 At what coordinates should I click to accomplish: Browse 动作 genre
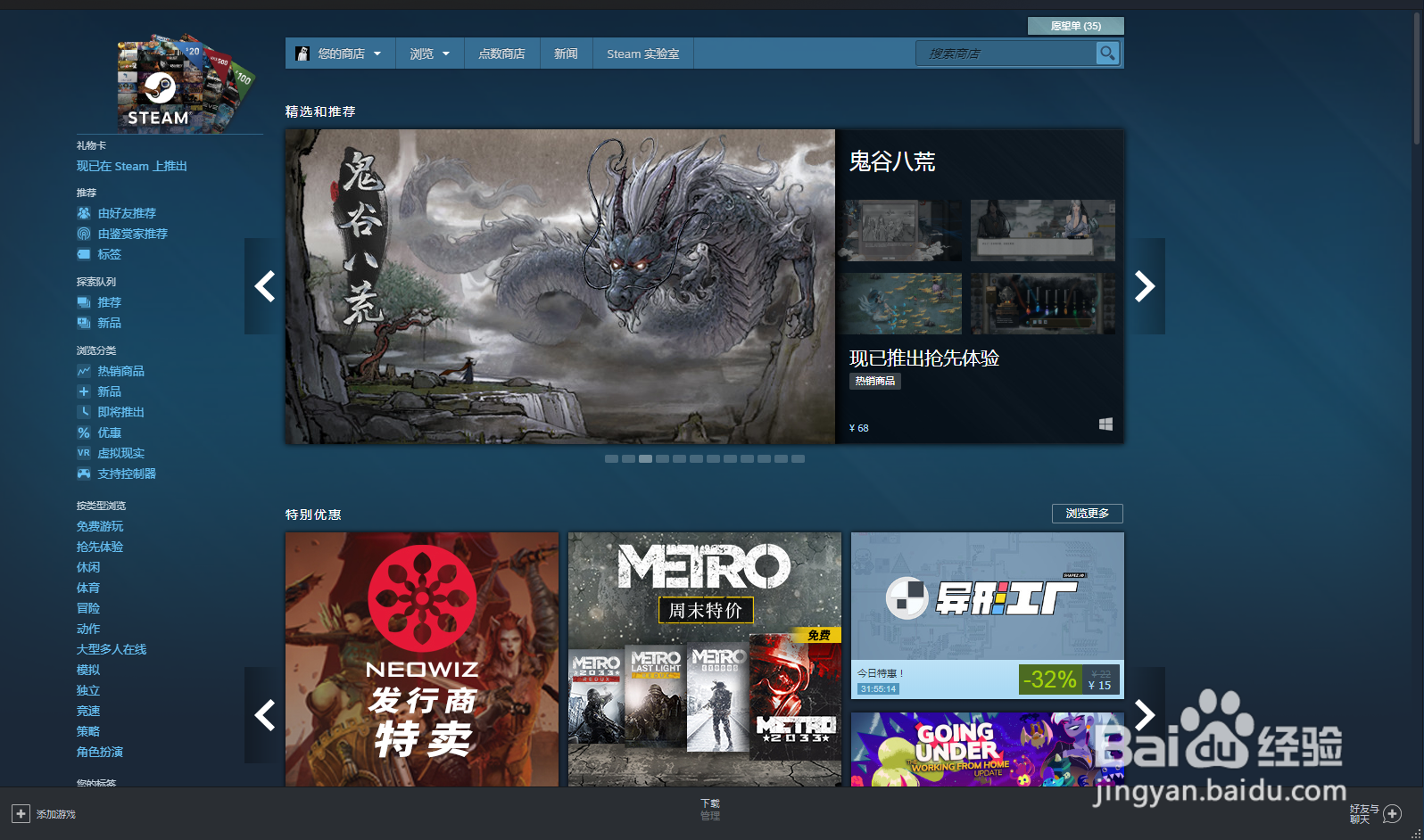pyautogui.click(x=88, y=629)
